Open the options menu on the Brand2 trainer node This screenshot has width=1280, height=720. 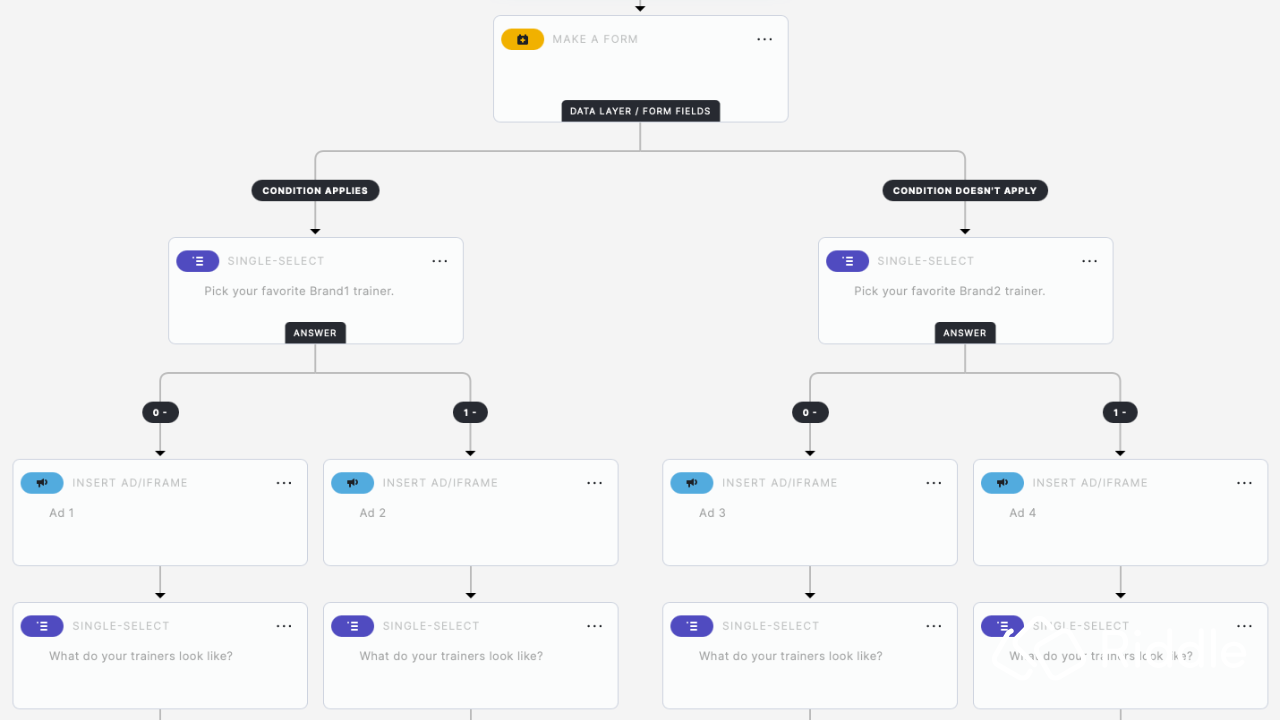pyautogui.click(x=1089, y=260)
